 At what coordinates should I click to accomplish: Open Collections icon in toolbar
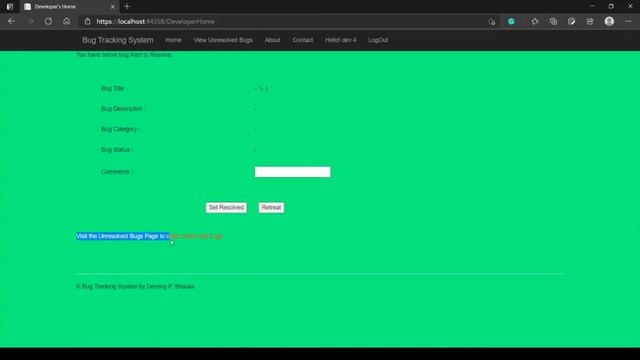coord(553,22)
